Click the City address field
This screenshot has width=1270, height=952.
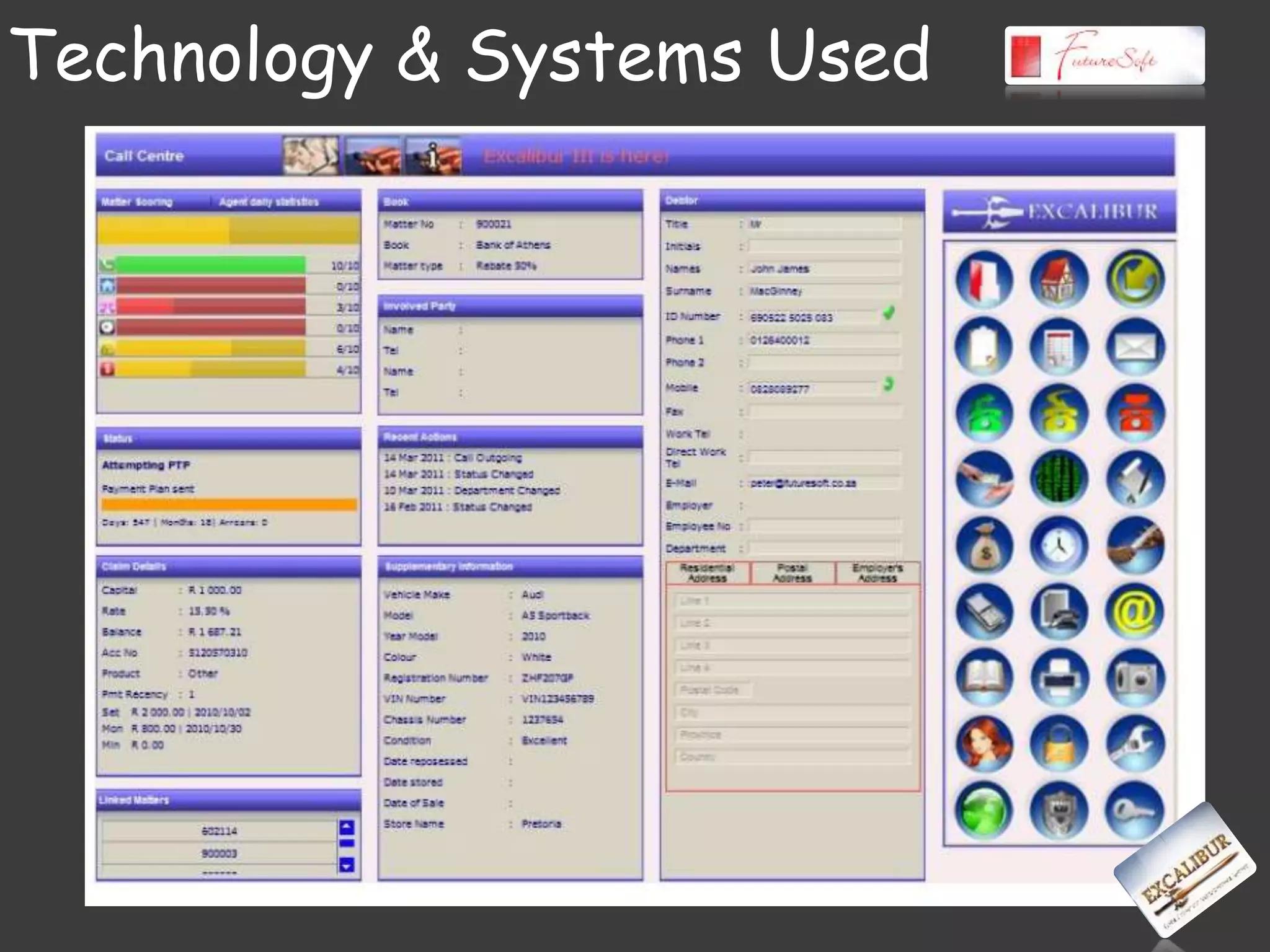pos(792,713)
